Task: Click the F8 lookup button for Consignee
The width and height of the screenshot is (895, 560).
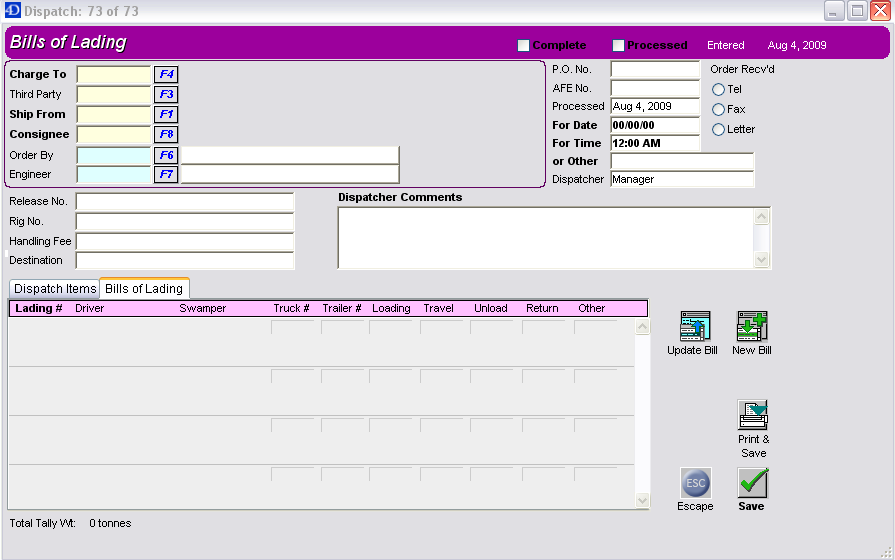Action: 166,134
